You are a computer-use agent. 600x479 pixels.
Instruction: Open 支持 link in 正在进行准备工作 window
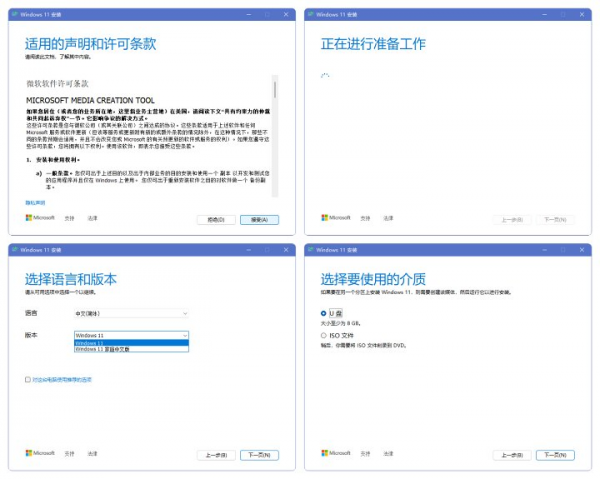point(365,218)
